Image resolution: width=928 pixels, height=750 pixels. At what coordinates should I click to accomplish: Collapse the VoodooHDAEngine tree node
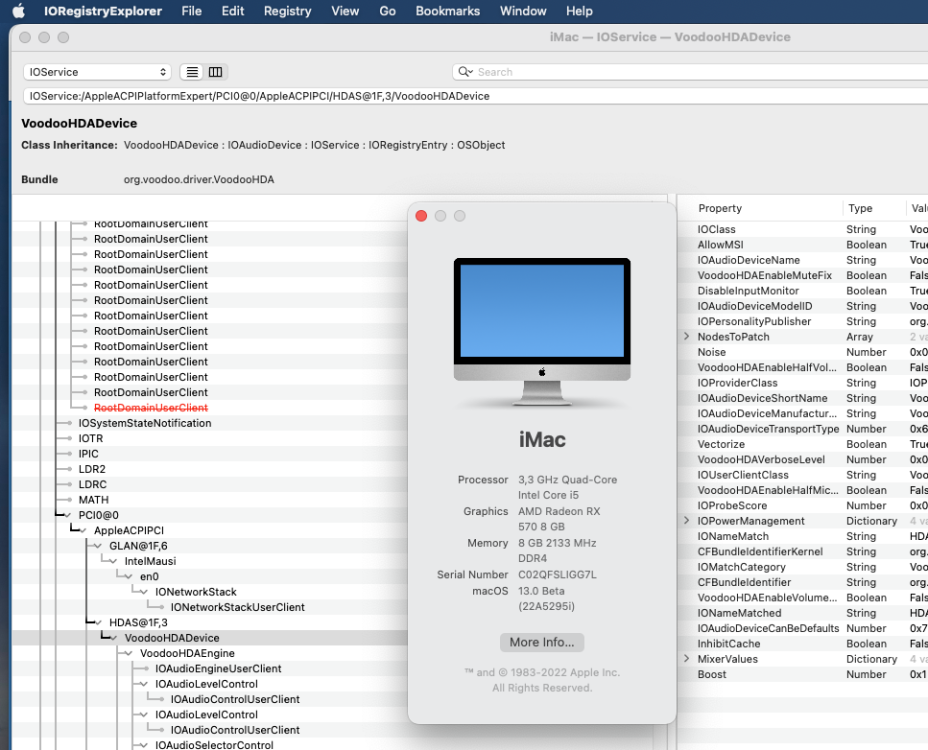tap(130, 654)
